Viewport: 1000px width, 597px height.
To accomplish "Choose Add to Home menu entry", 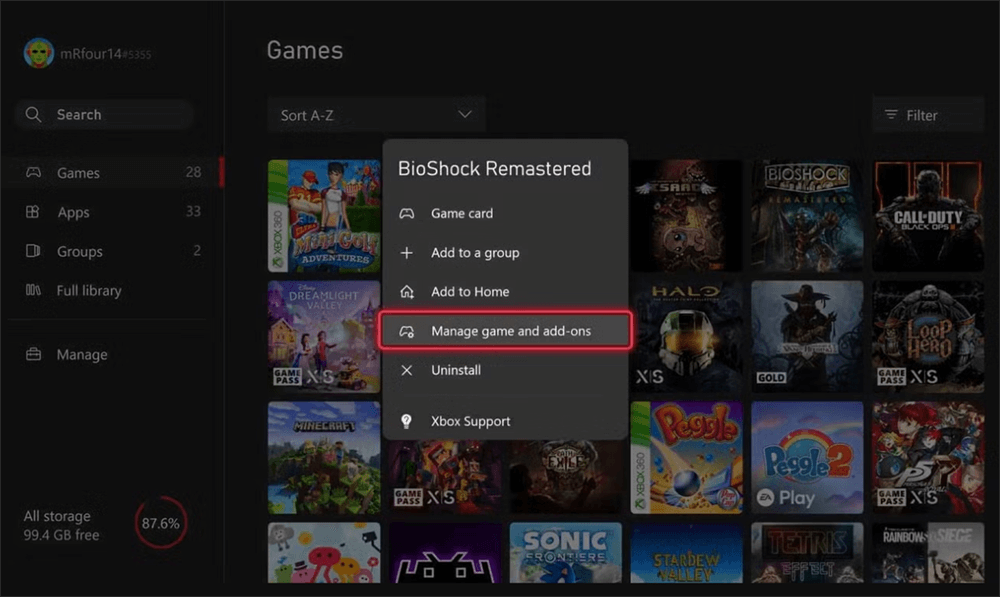I will coord(505,291).
